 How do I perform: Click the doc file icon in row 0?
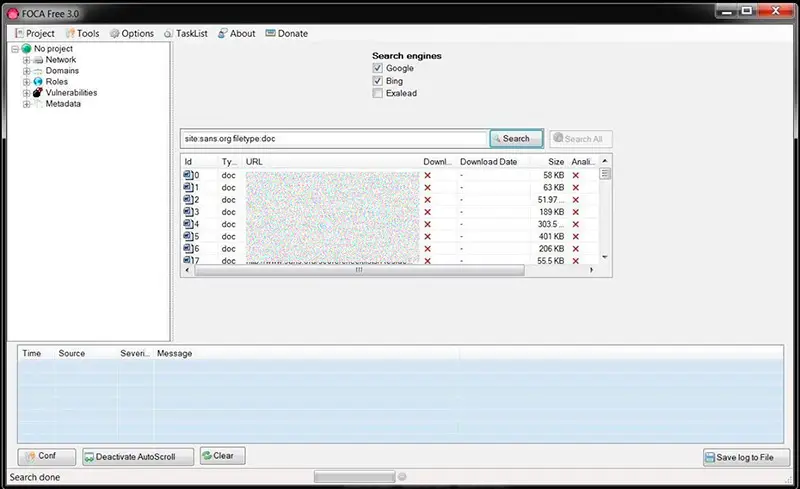188,175
